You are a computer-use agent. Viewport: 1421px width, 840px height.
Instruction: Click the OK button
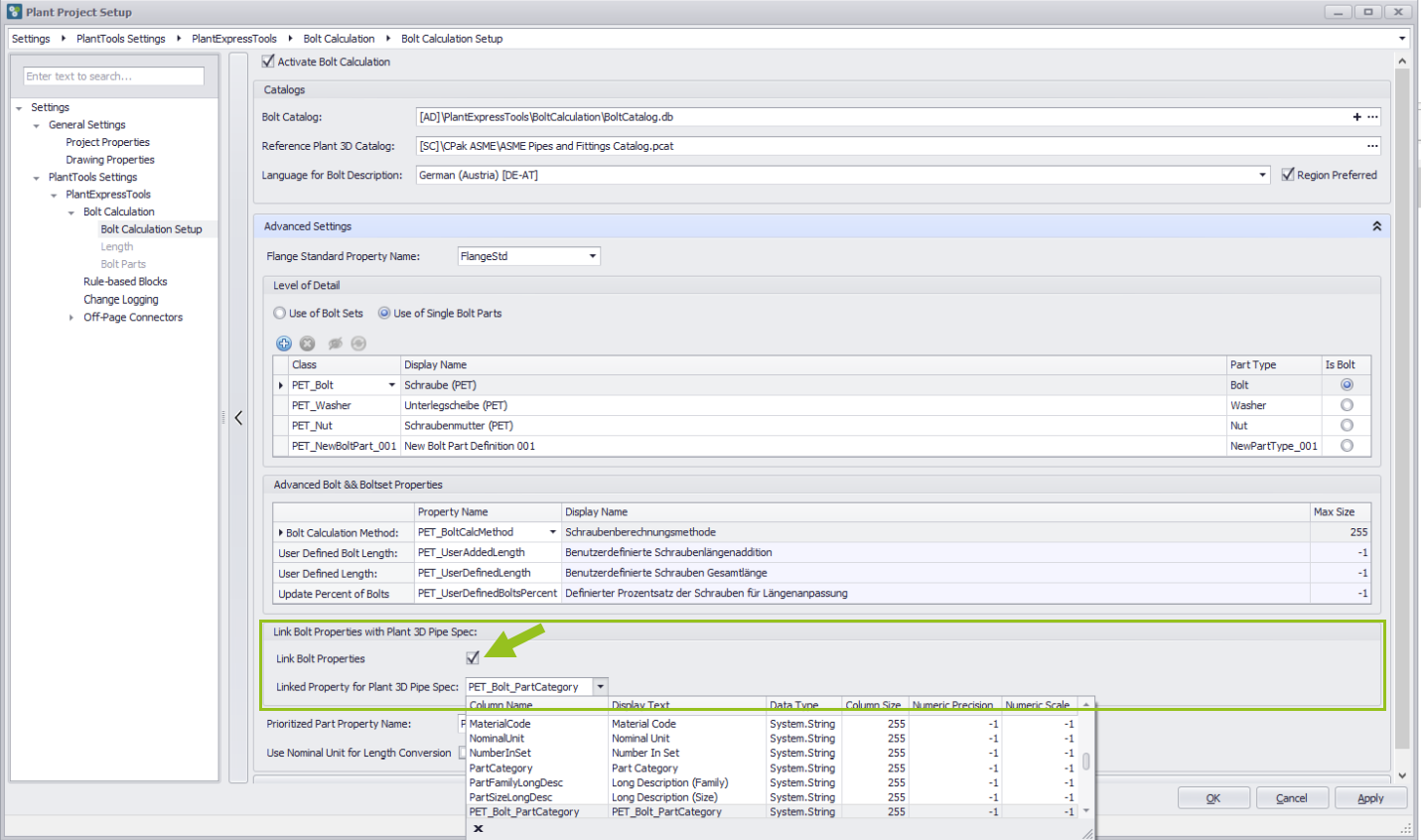[1213, 798]
